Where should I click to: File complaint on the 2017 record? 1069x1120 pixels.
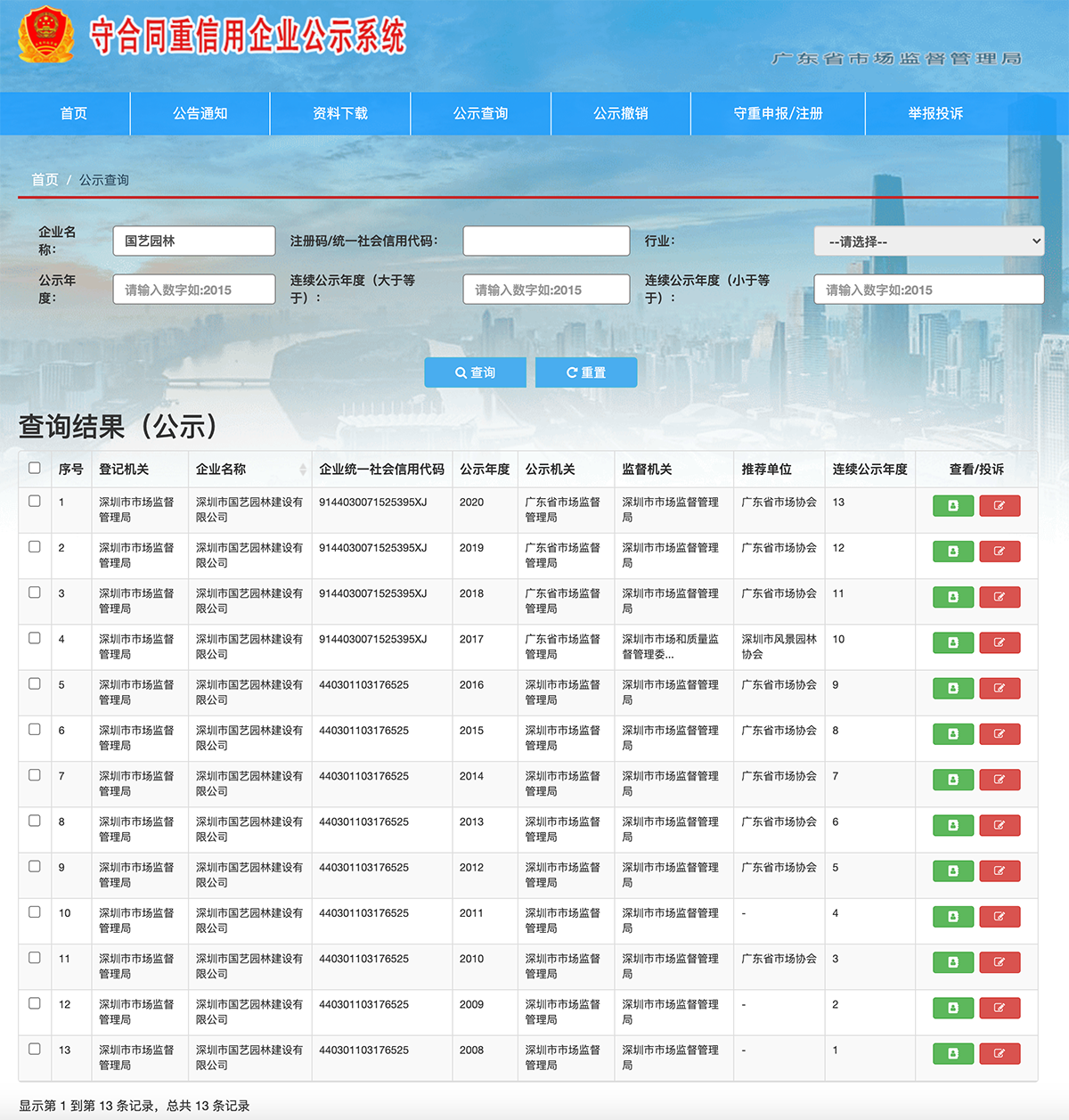1000,642
